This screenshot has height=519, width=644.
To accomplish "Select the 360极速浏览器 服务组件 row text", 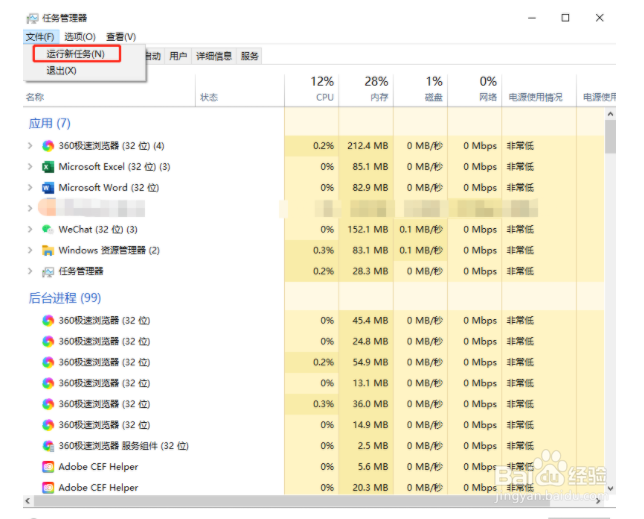I will pyautogui.click(x=124, y=446).
